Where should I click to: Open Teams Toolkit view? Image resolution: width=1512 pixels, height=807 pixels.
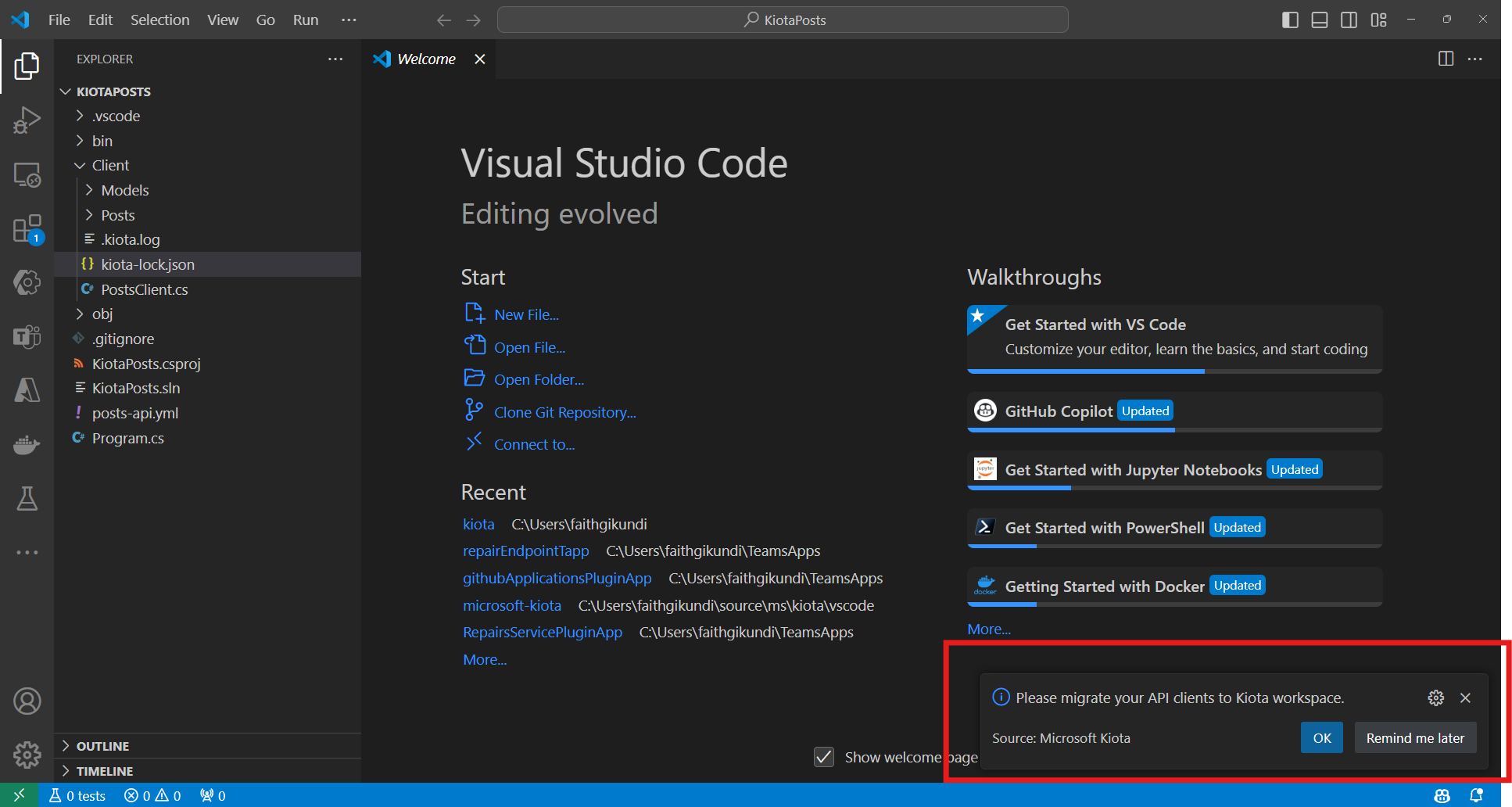click(27, 336)
